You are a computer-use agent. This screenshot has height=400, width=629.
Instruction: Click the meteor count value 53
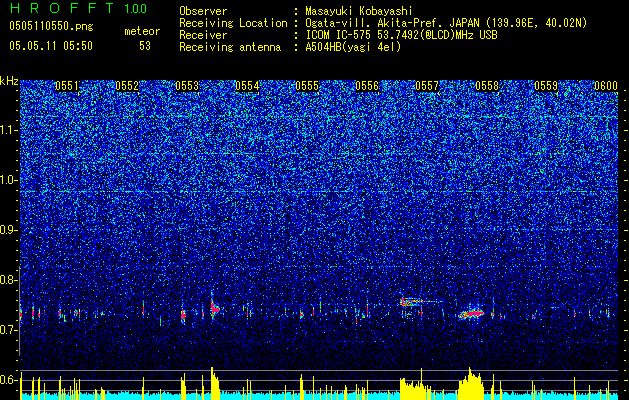click(x=145, y=46)
